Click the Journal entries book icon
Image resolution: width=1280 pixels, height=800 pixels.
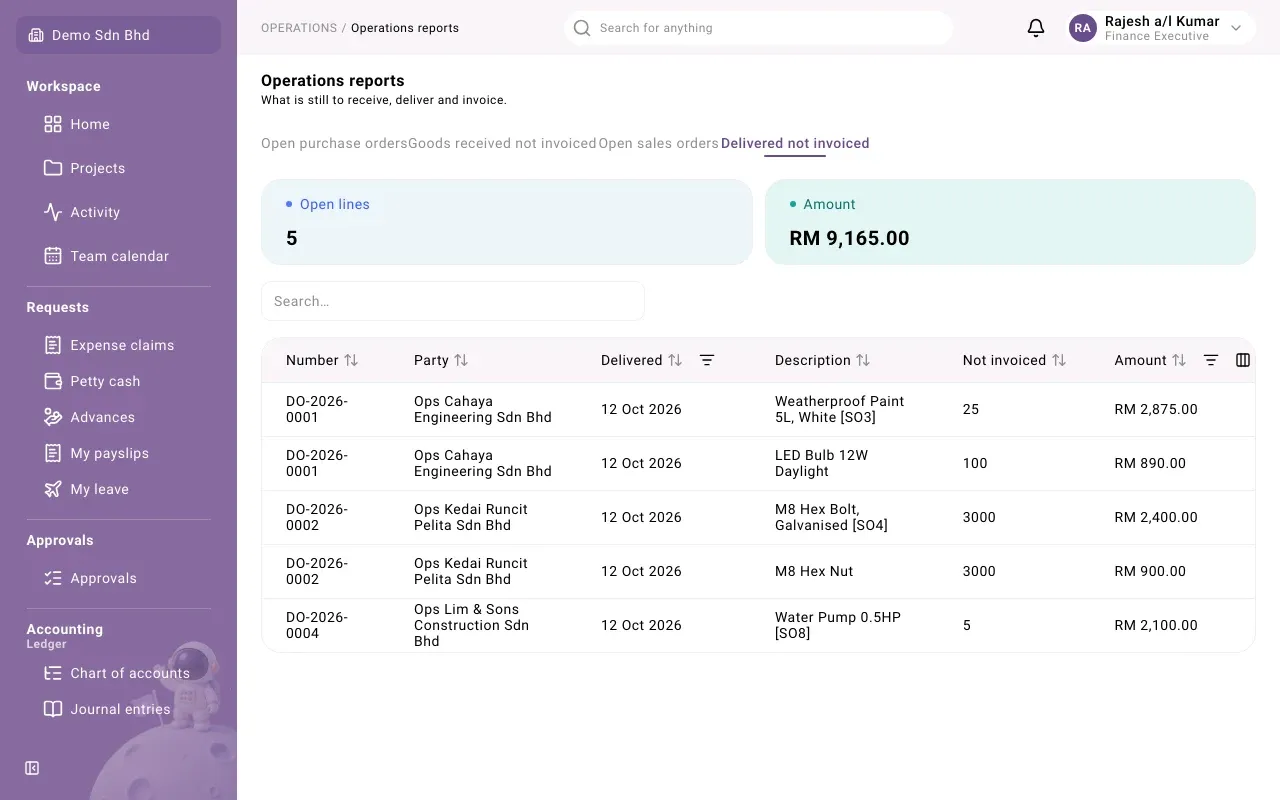53,709
